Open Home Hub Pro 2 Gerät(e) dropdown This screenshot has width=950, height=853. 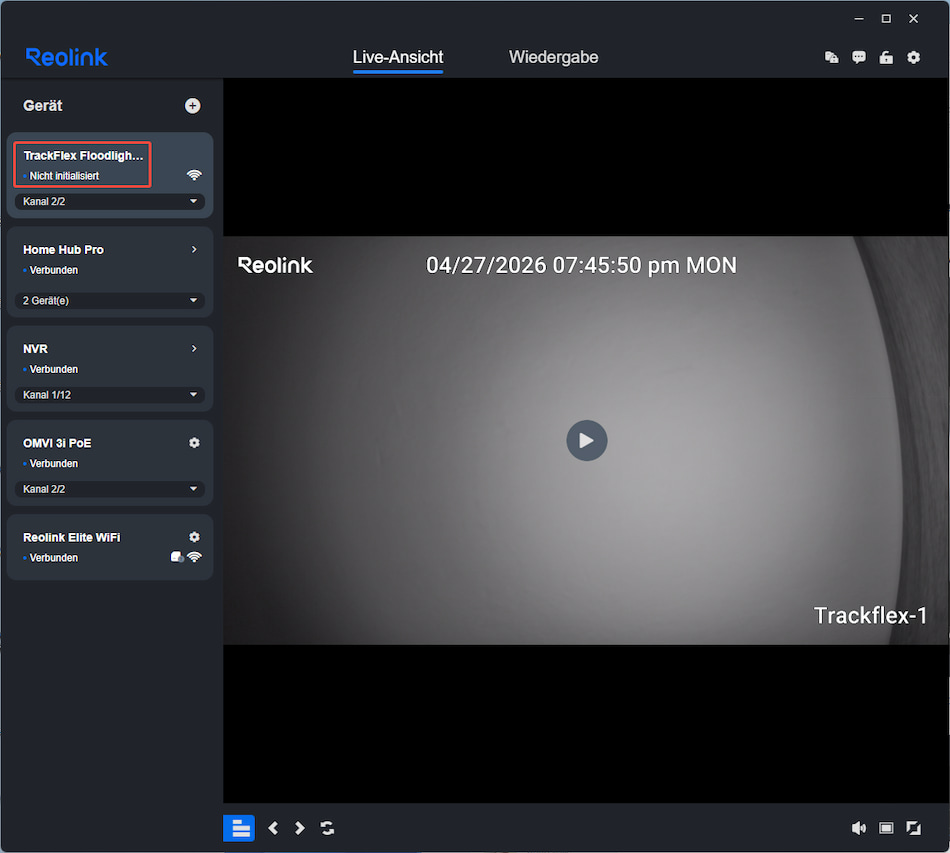click(110, 300)
